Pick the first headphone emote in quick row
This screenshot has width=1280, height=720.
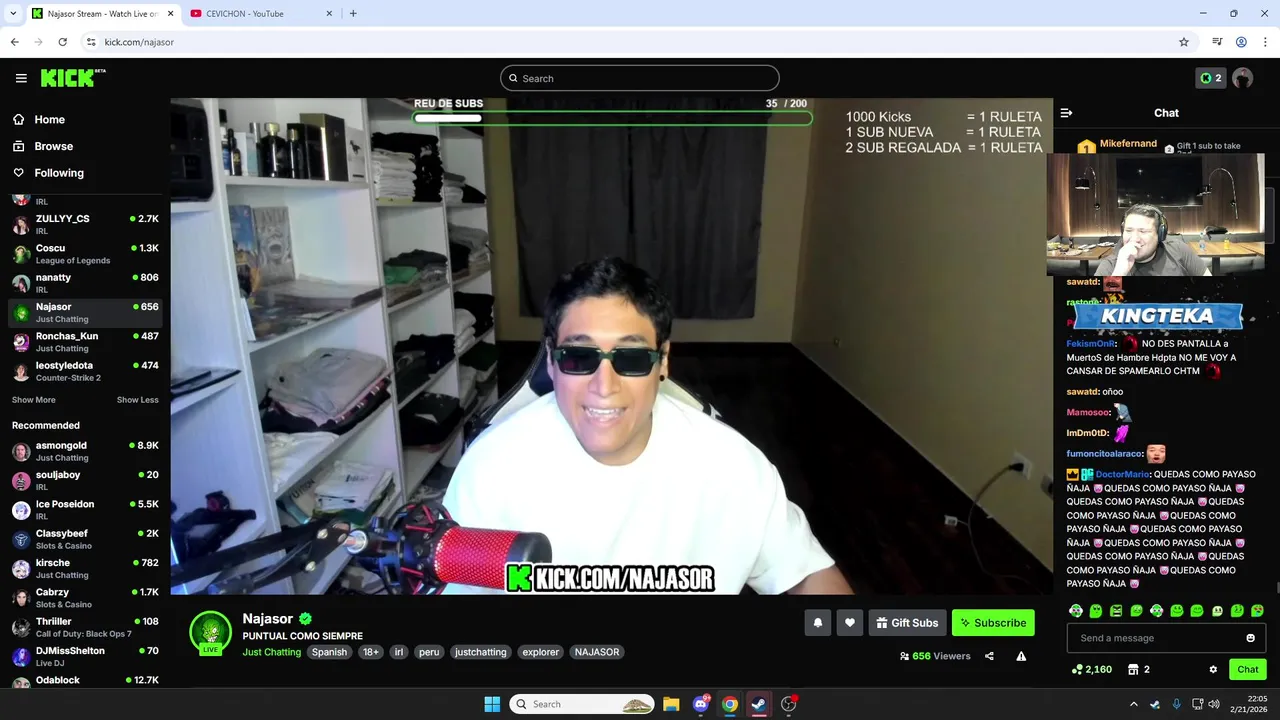point(1076,611)
